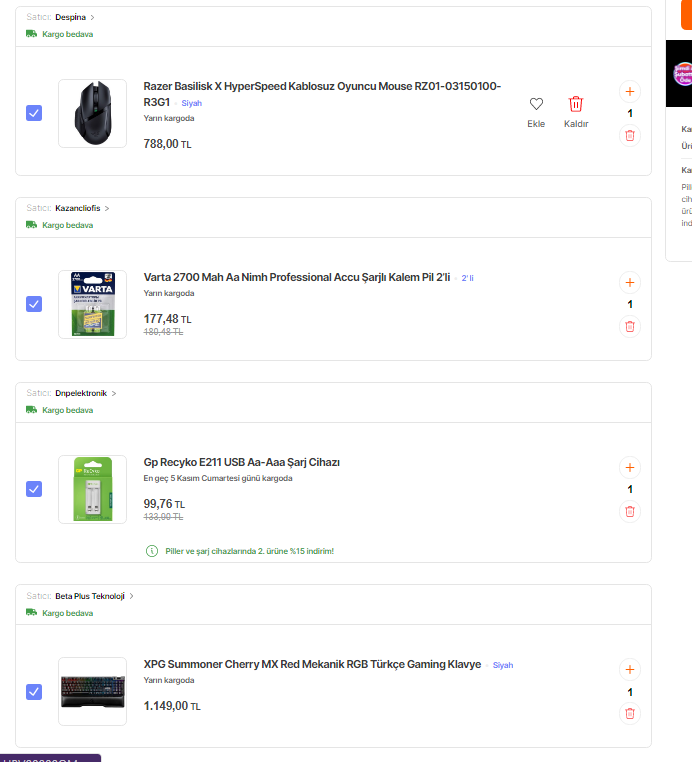
Task: Click the free shipping truck icon under Kazancliofis
Action: pos(32,225)
